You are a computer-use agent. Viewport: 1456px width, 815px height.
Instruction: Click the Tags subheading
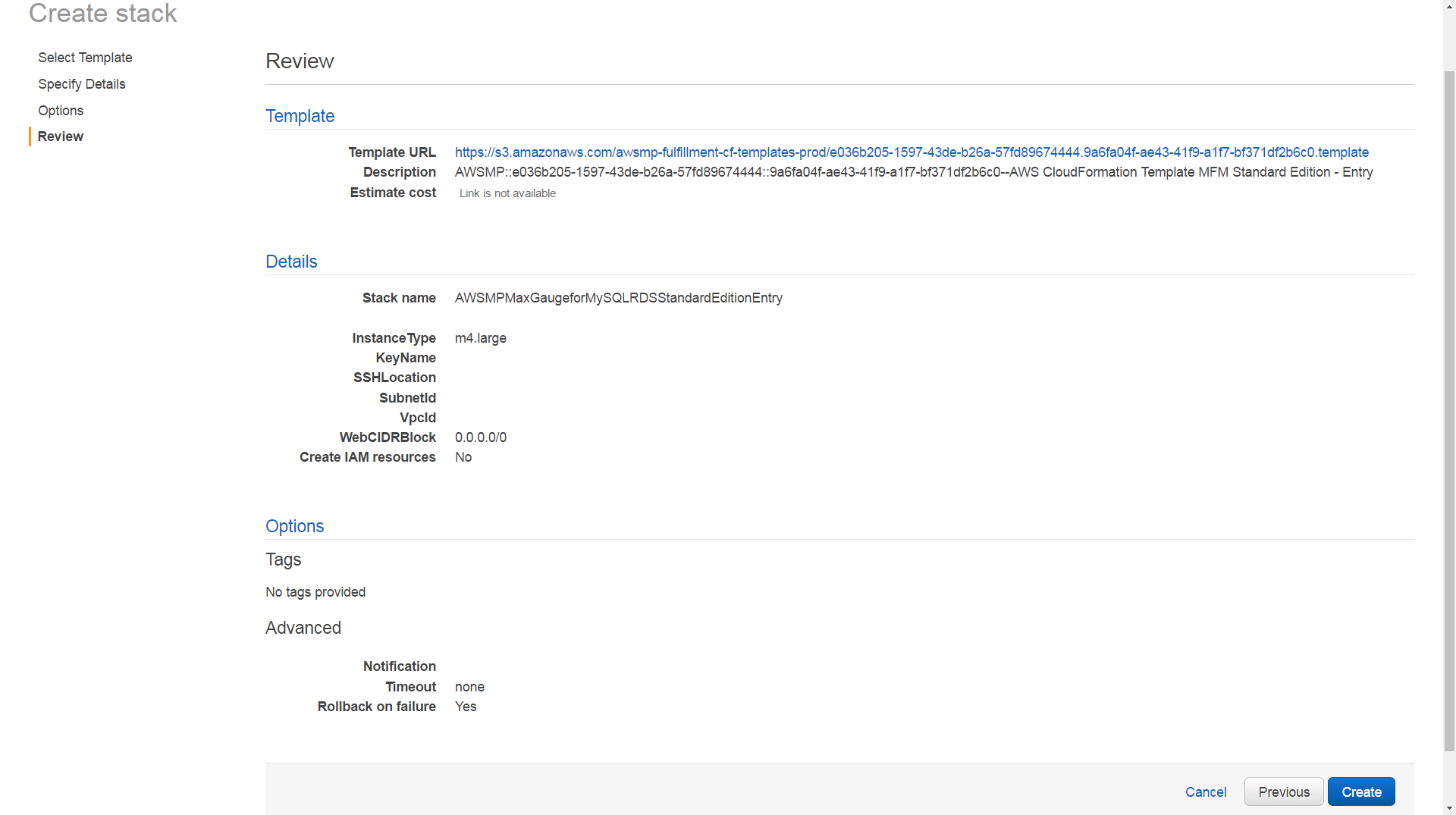click(283, 560)
